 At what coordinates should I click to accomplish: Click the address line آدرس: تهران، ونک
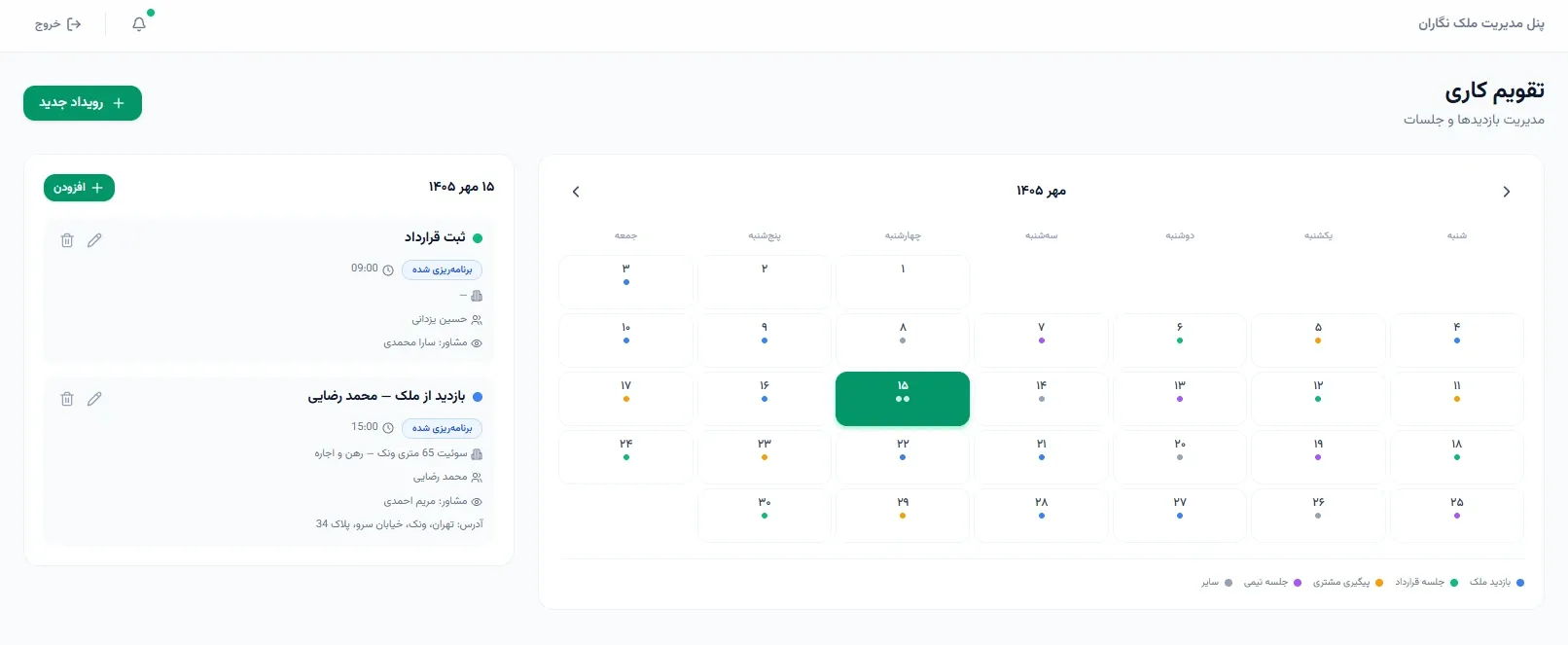[x=400, y=524]
